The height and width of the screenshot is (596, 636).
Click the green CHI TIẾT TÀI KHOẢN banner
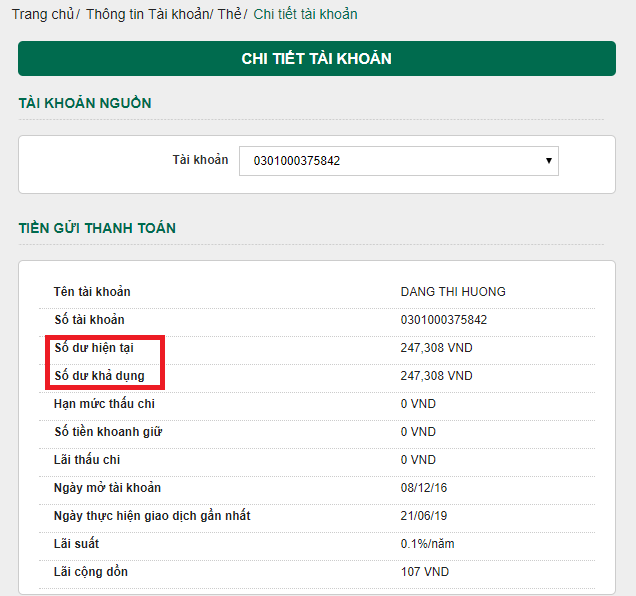point(316,59)
